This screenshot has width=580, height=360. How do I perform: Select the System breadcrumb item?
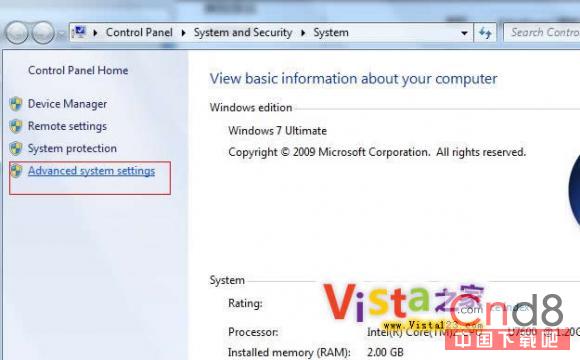pyautogui.click(x=331, y=33)
